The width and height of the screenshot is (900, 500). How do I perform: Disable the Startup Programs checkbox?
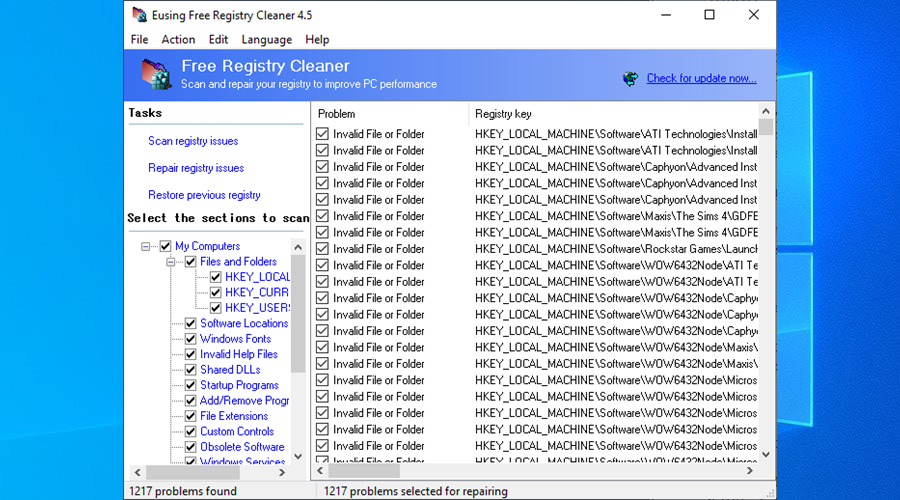coord(191,385)
